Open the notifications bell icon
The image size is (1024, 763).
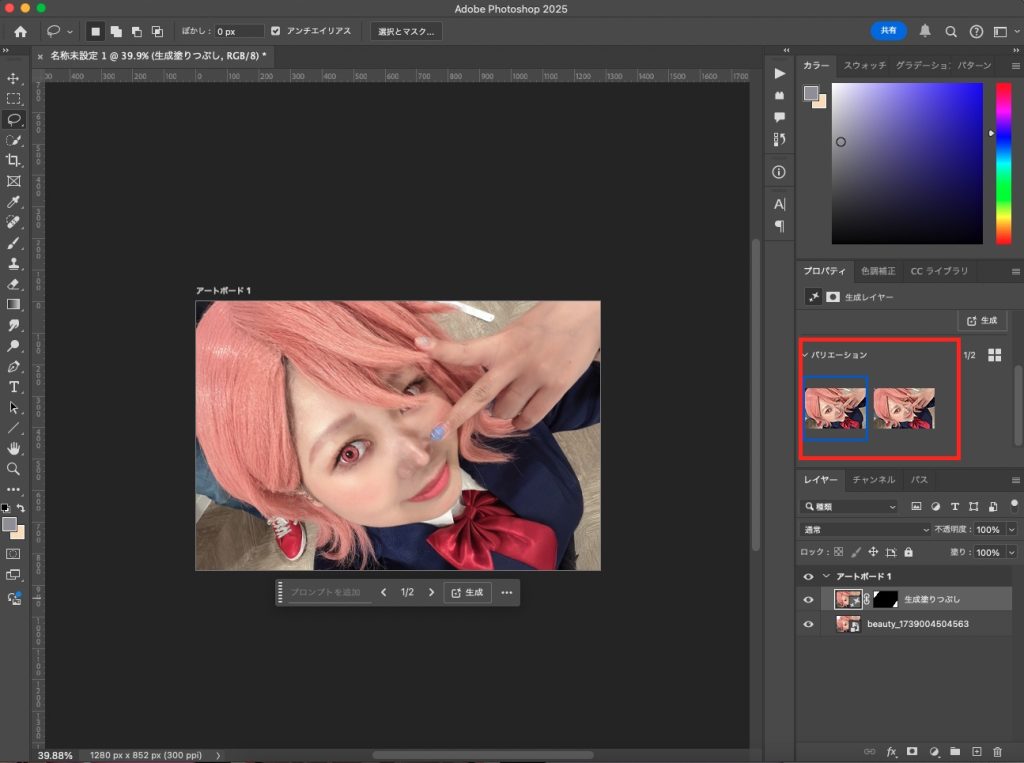[x=925, y=31]
